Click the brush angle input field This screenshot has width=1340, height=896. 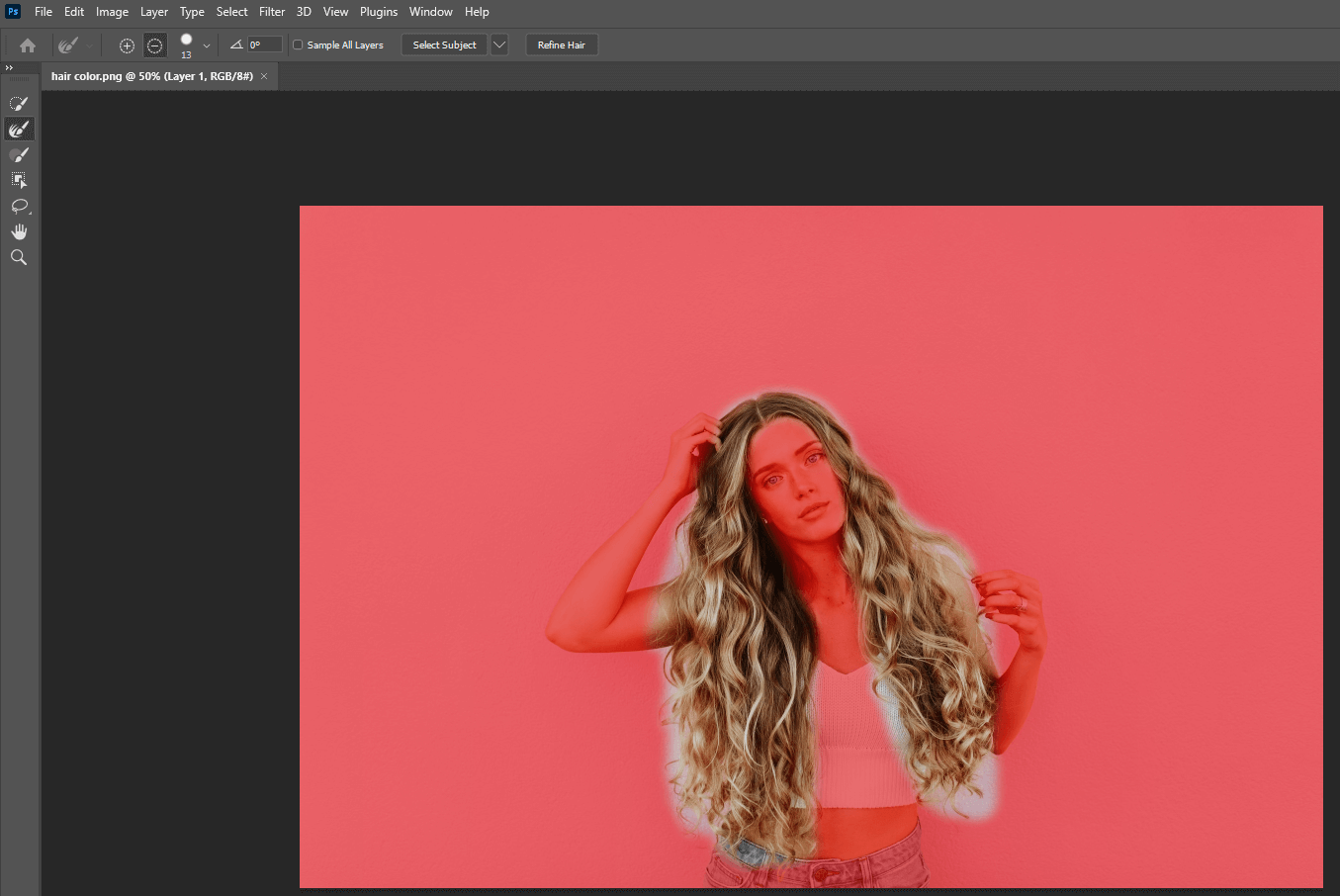point(264,45)
